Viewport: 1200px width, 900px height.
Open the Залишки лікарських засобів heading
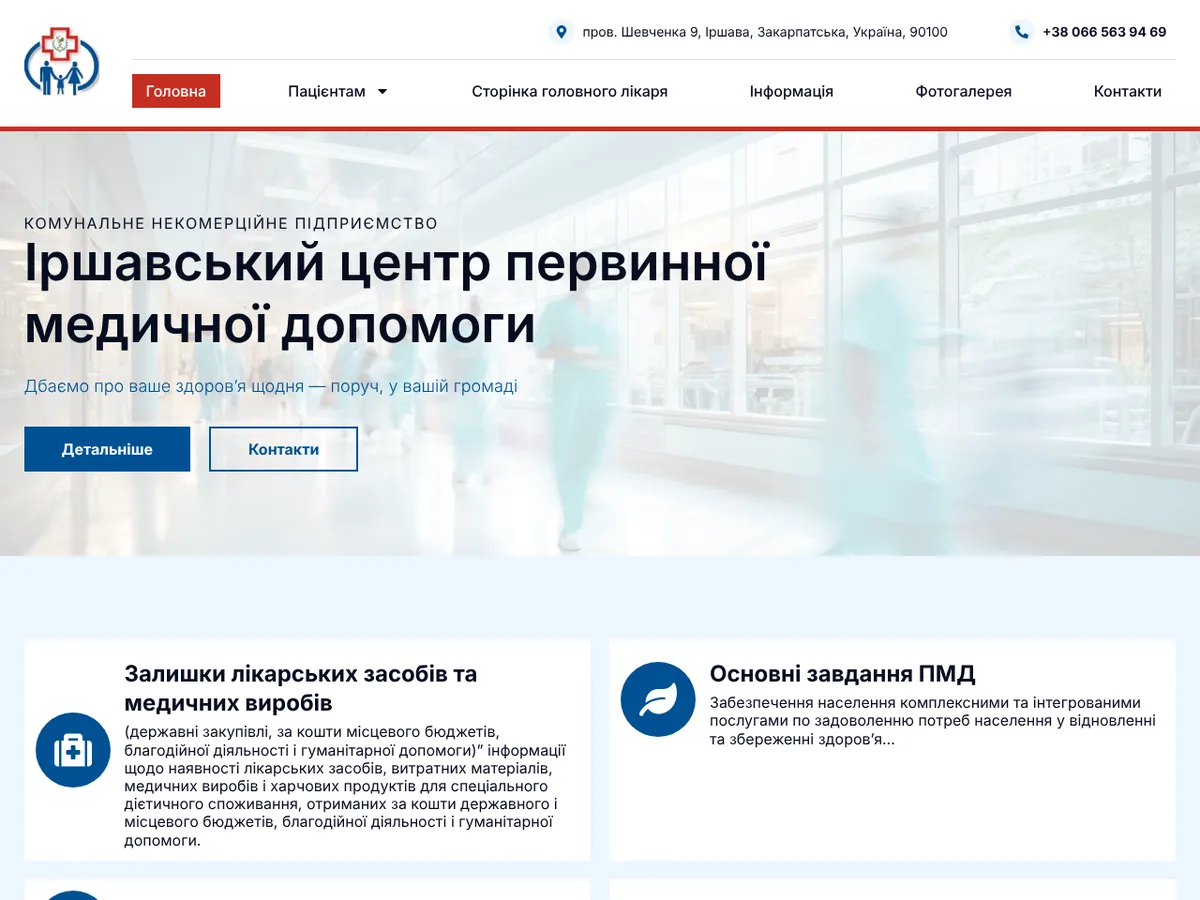(x=301, y=688)
